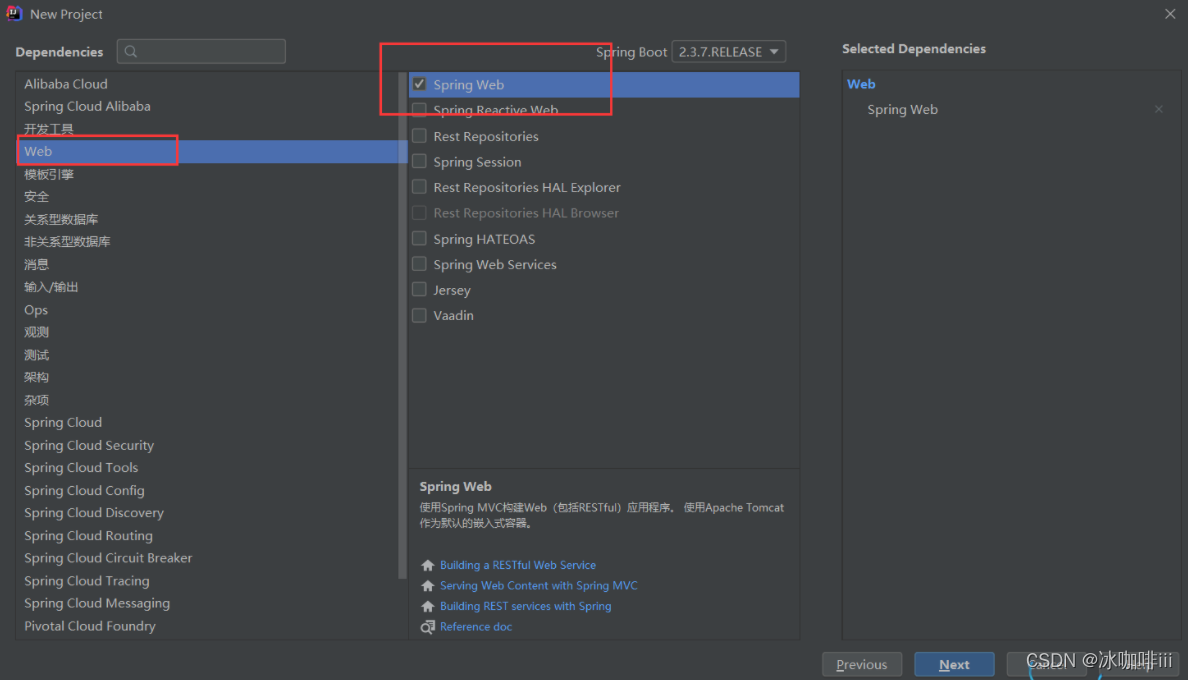Select the 关系型数据库 category
The image size is (1188, 680).
coord(207,220)
